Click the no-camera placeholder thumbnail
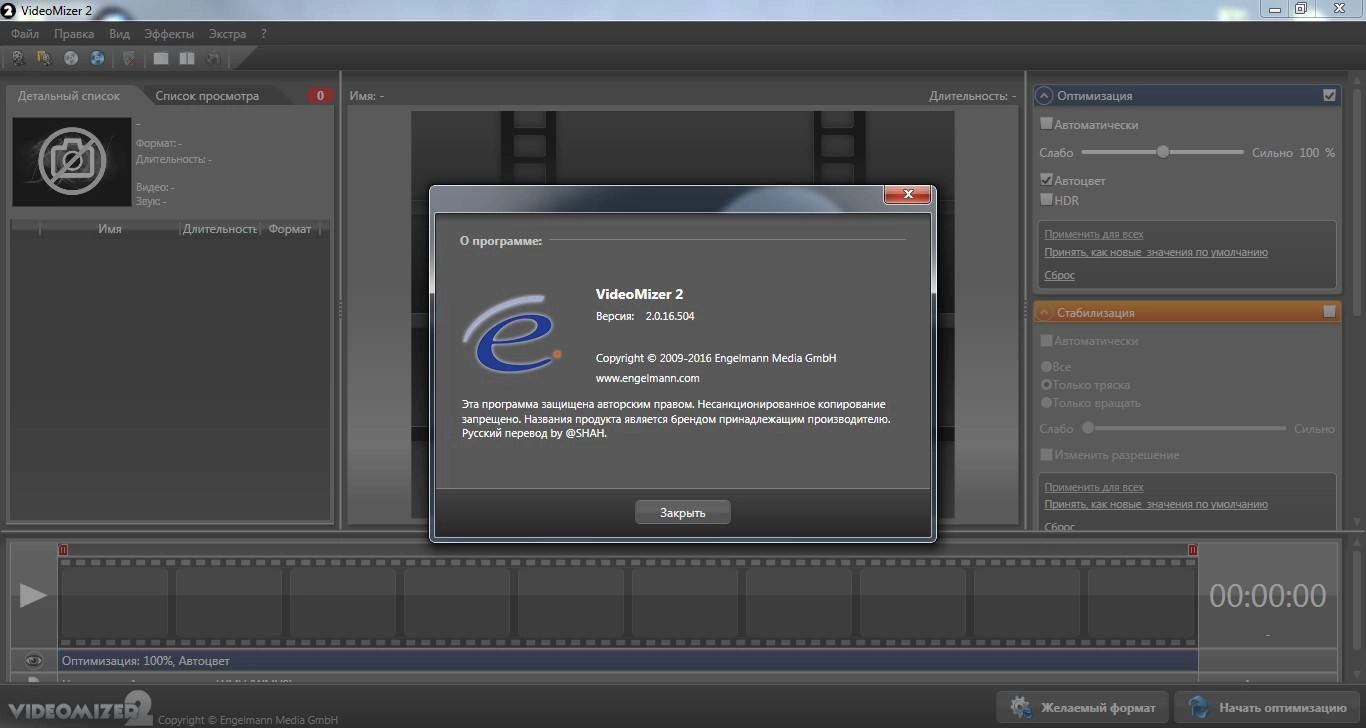 (x=72, y=162)
